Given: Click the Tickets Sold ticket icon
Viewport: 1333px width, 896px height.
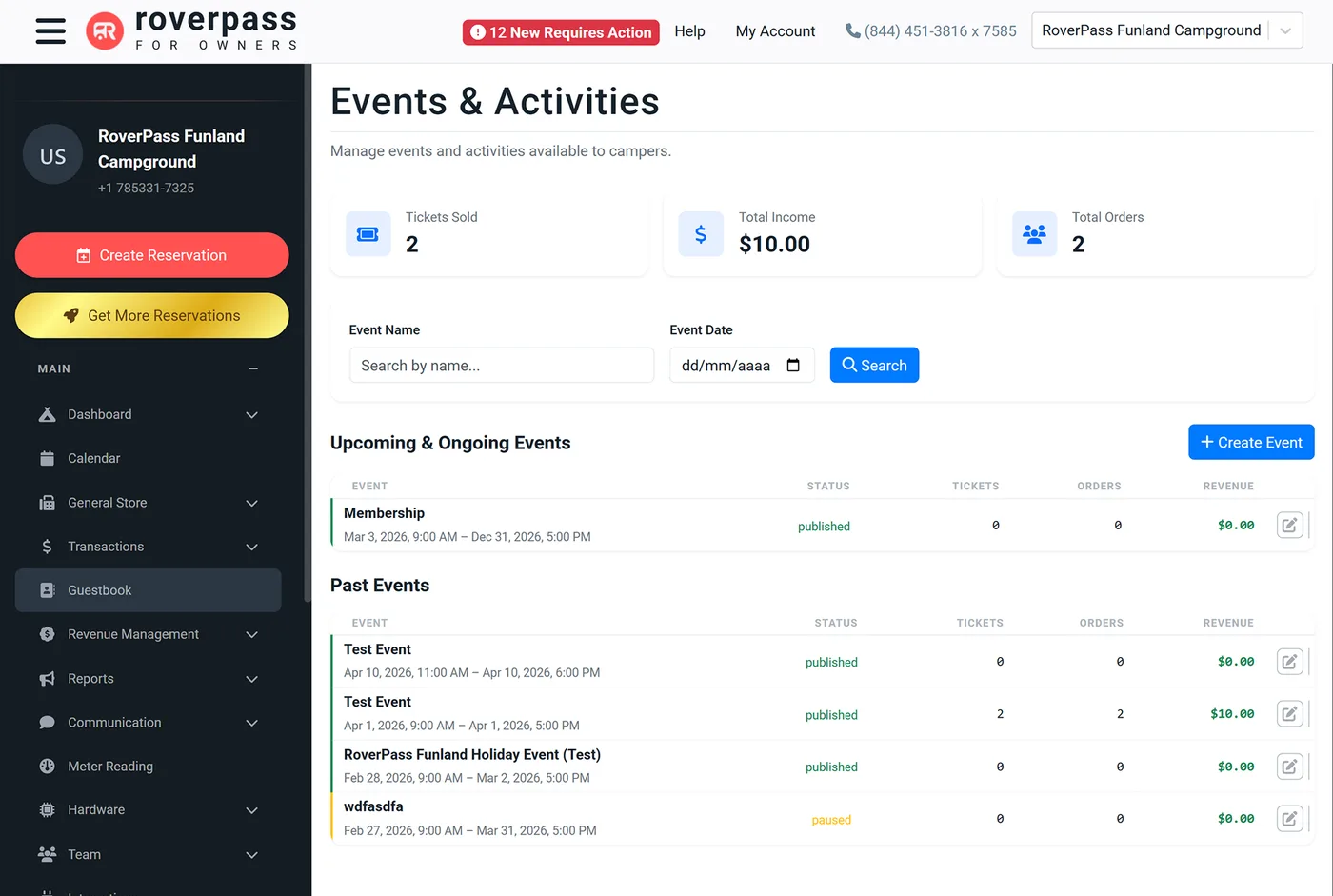Looking at the screenshot, I should [368, 234].
